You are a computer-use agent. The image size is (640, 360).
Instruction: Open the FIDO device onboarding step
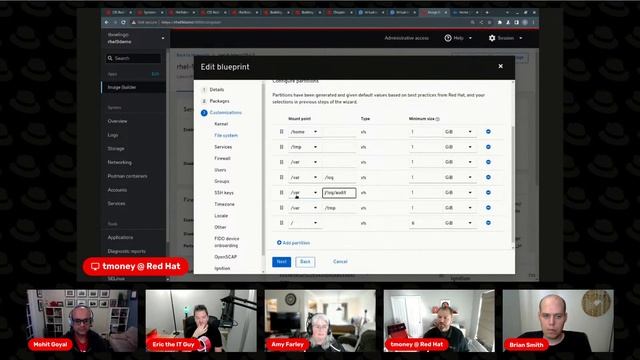pos(227,242)
